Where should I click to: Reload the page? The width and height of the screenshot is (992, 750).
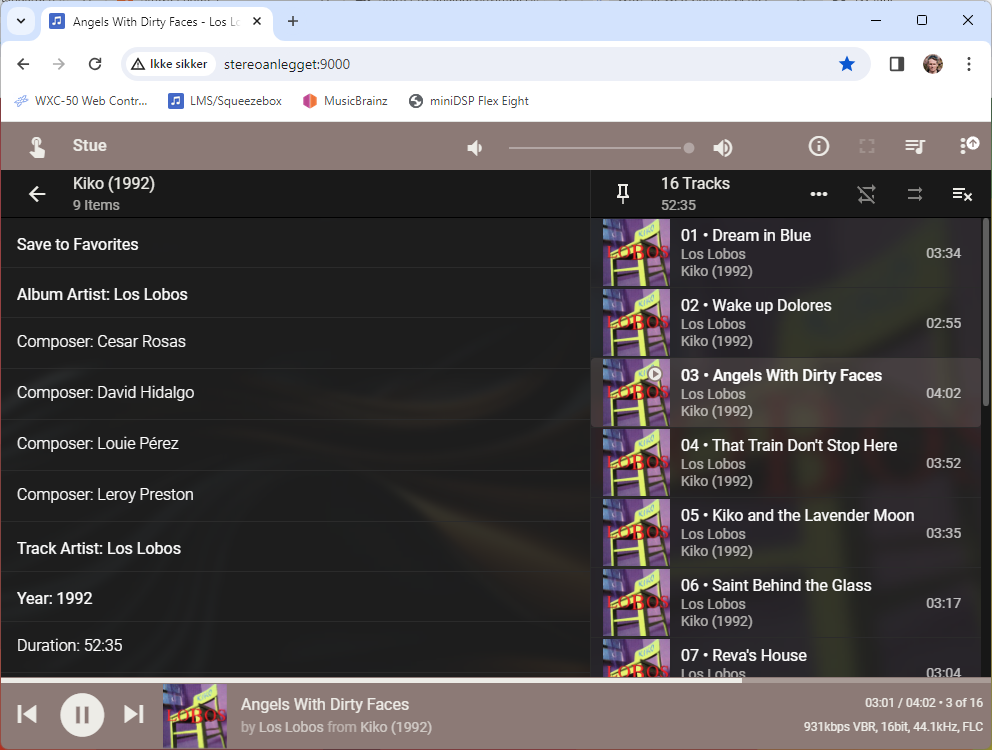tap(95, 64)
